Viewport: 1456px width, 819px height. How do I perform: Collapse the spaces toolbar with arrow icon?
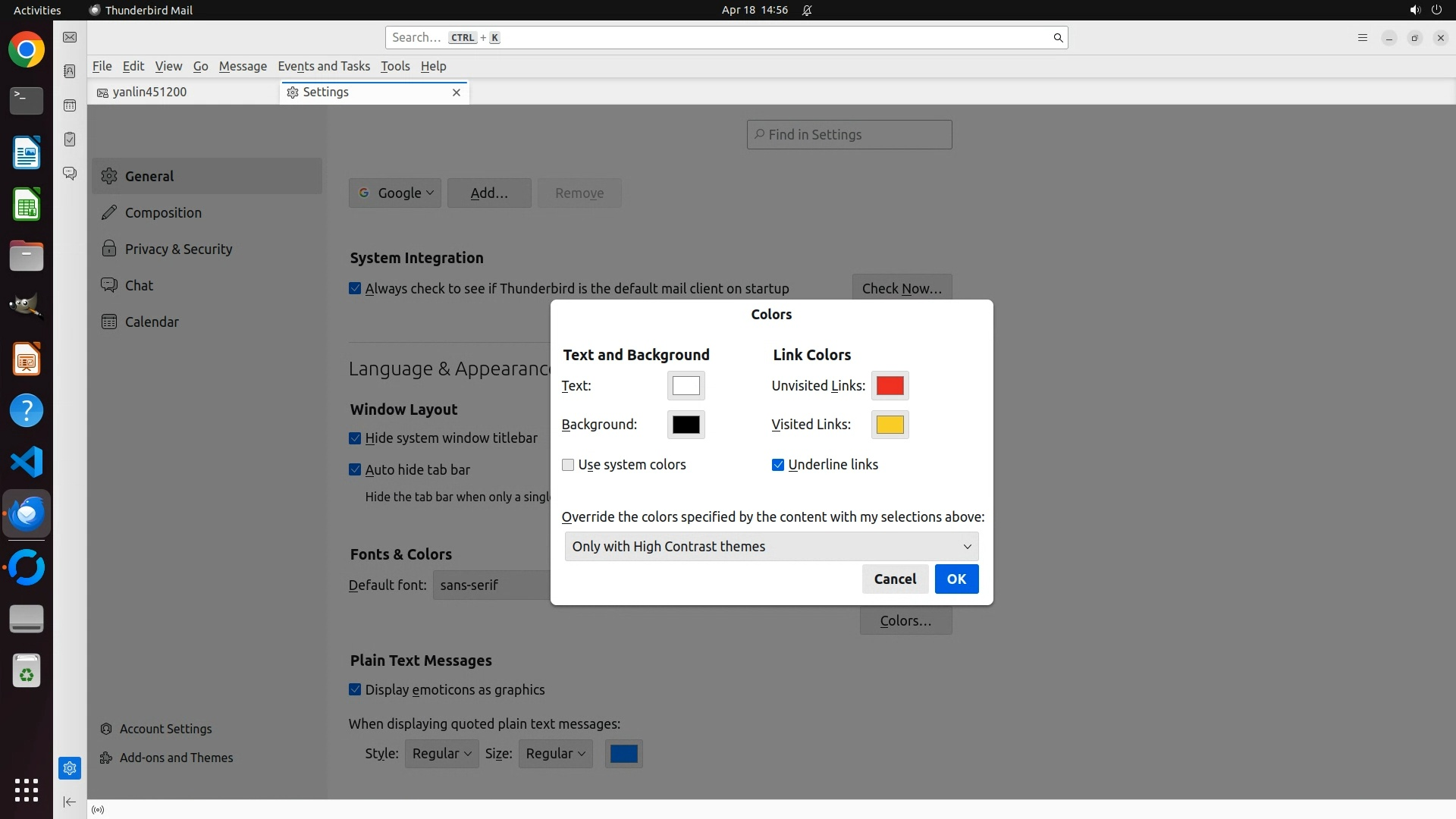pos(70,802)
